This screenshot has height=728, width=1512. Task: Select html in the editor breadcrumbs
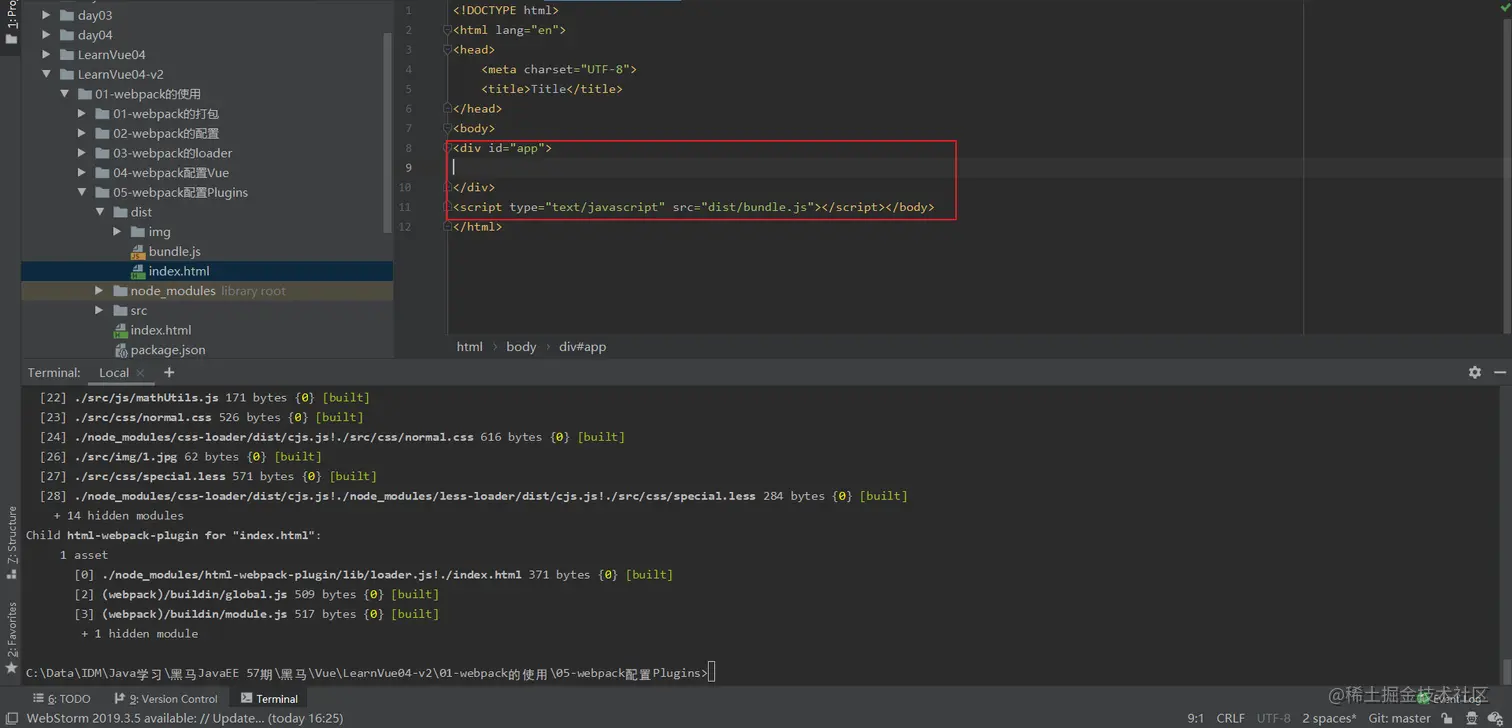tap(470, 347)
